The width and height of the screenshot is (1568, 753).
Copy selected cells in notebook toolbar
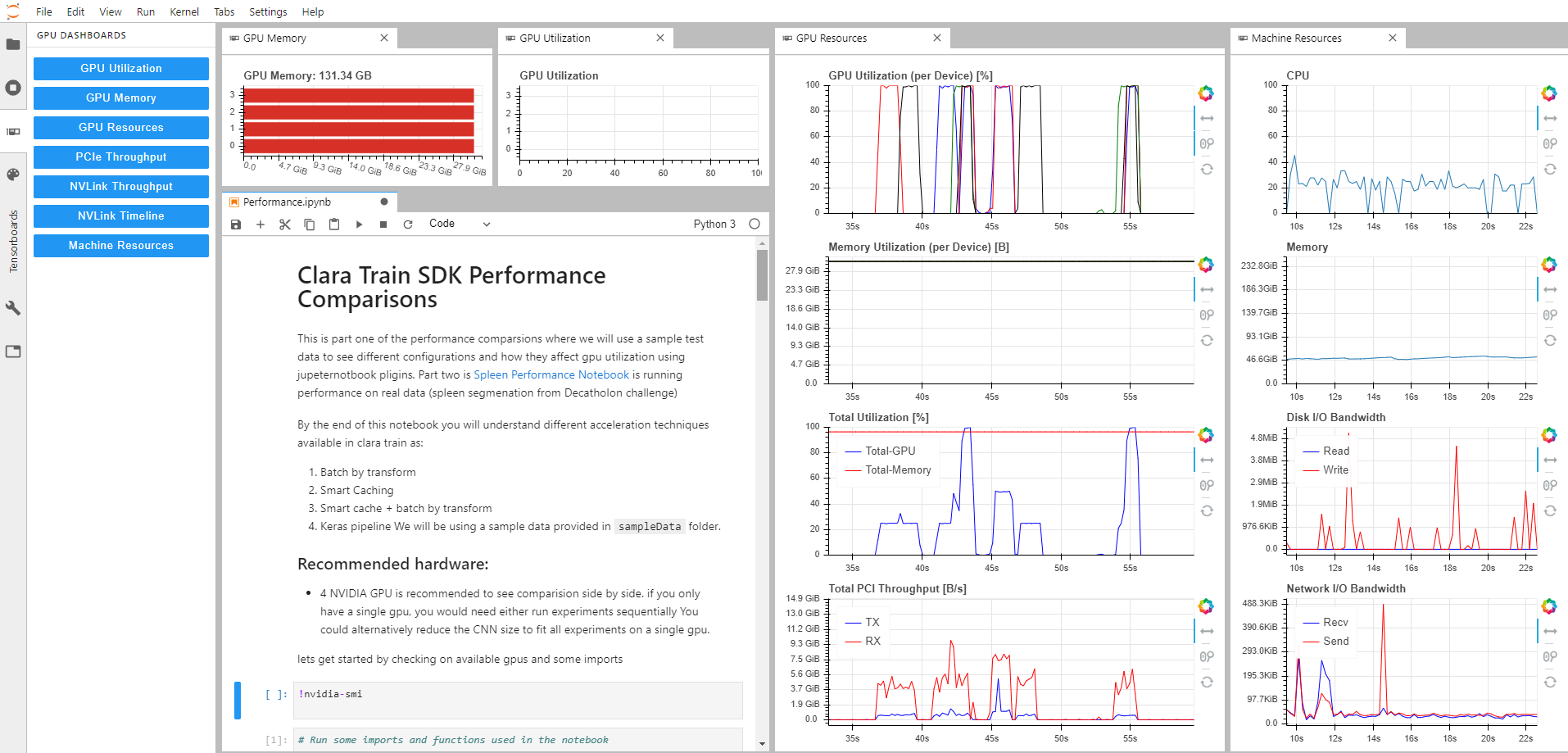pyautogui.click(x=310, y=224)
